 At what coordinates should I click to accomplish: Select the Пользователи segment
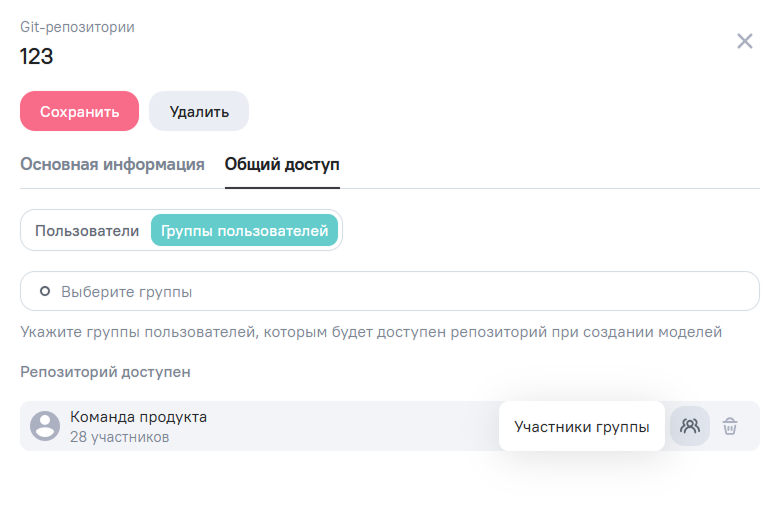point(87,231)
